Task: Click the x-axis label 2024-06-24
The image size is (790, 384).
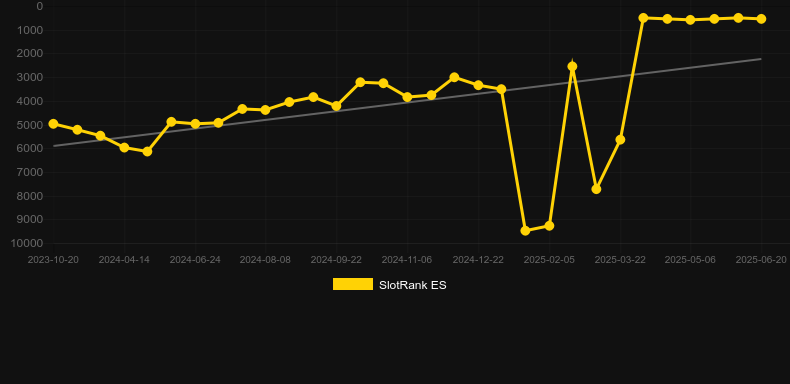Action: [195, 260]
